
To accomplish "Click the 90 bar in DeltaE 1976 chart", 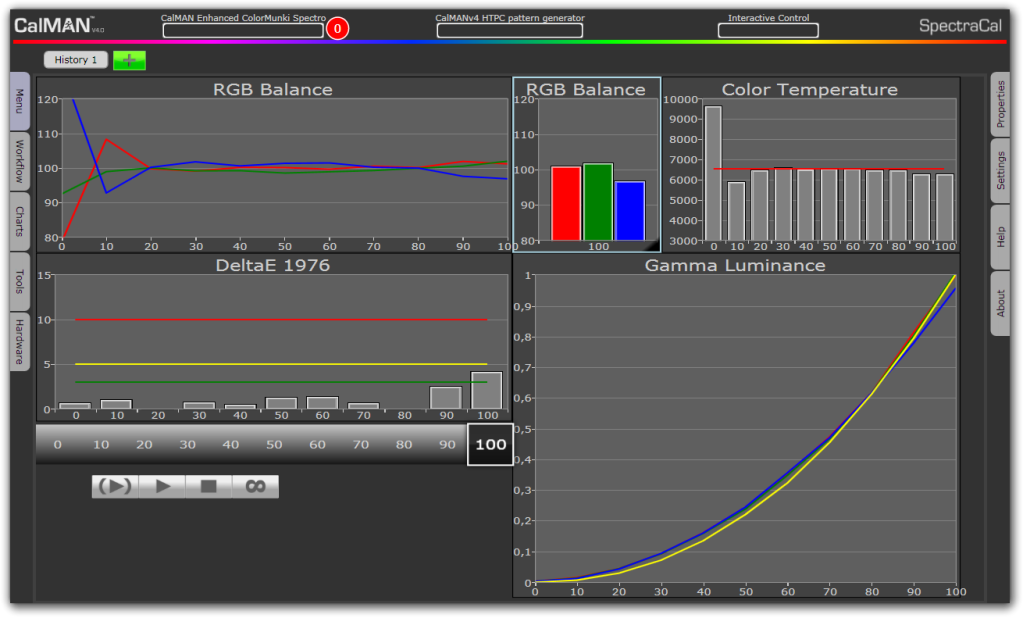I will 446,398.
